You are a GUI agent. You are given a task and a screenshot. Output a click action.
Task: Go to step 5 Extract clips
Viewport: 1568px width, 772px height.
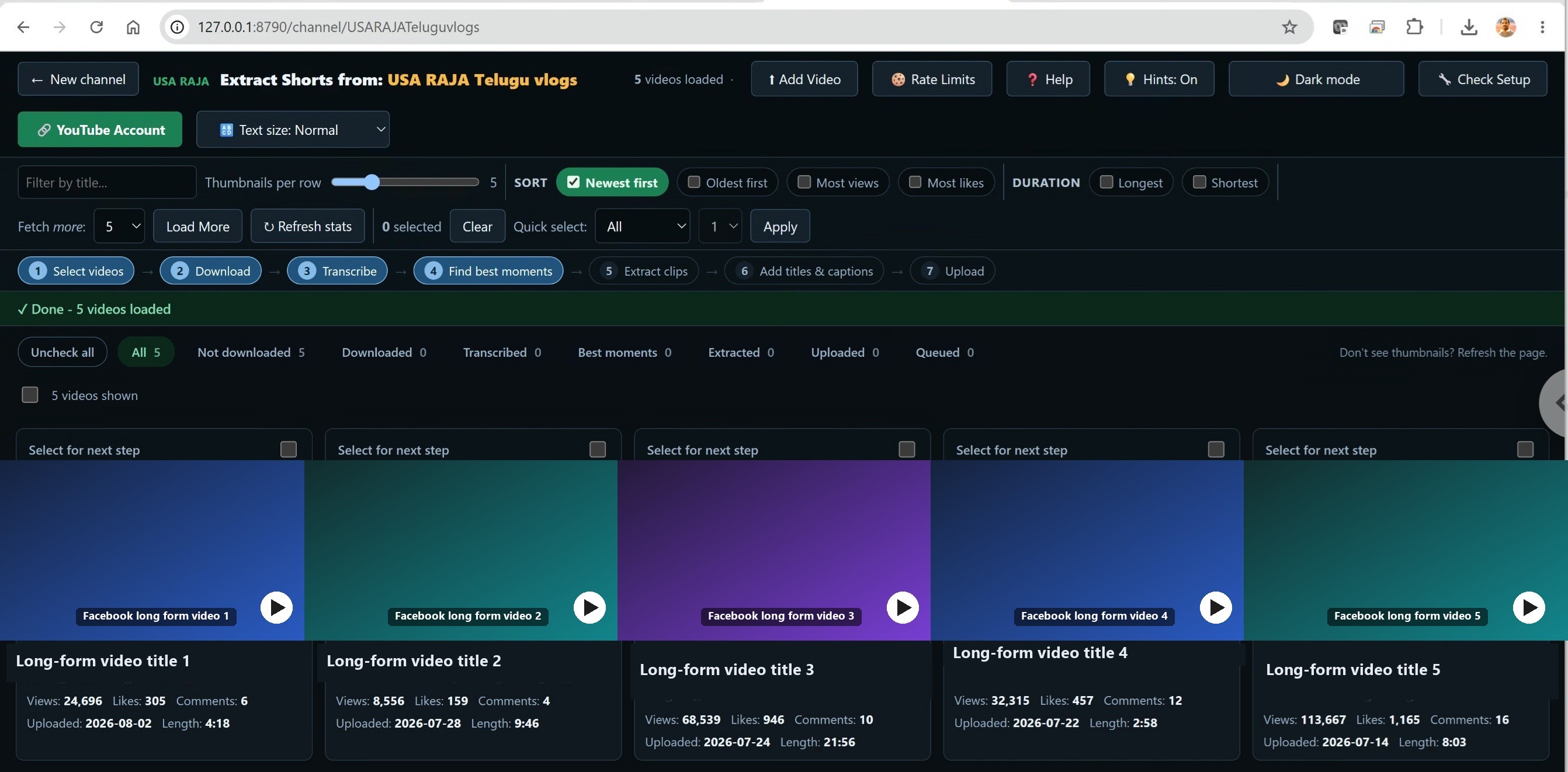(644, 272)
